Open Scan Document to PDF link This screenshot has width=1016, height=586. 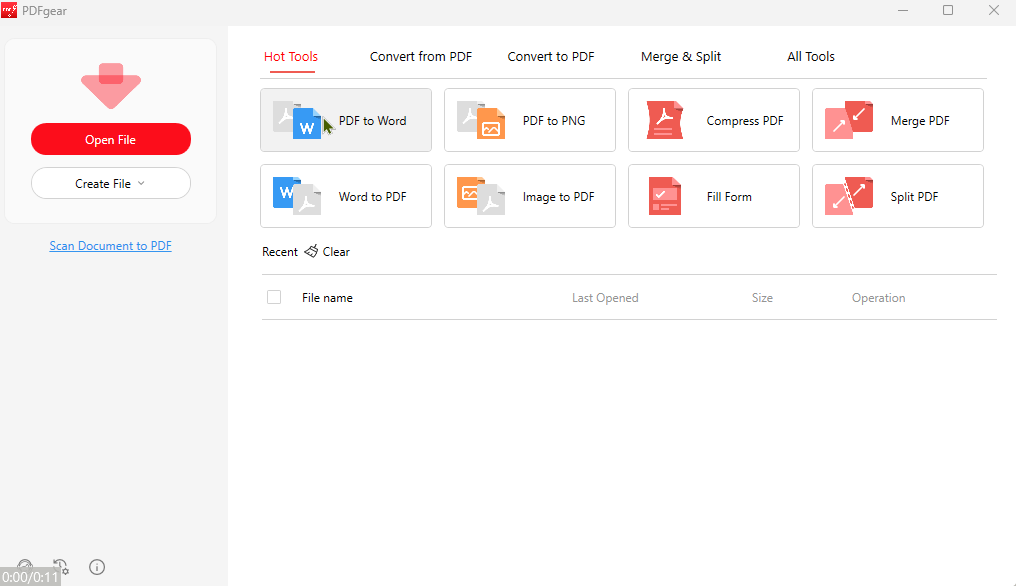coord(110,245)
